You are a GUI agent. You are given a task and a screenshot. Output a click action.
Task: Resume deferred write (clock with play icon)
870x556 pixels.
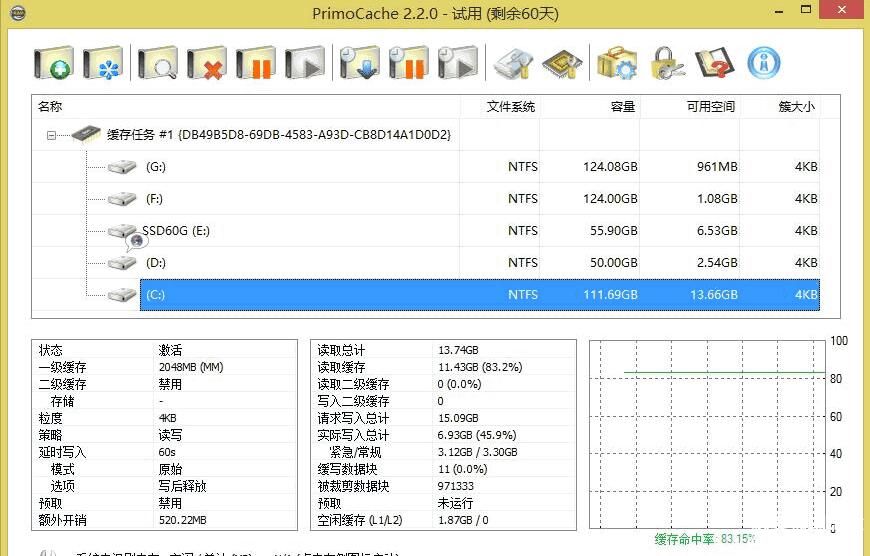point(458,63)
